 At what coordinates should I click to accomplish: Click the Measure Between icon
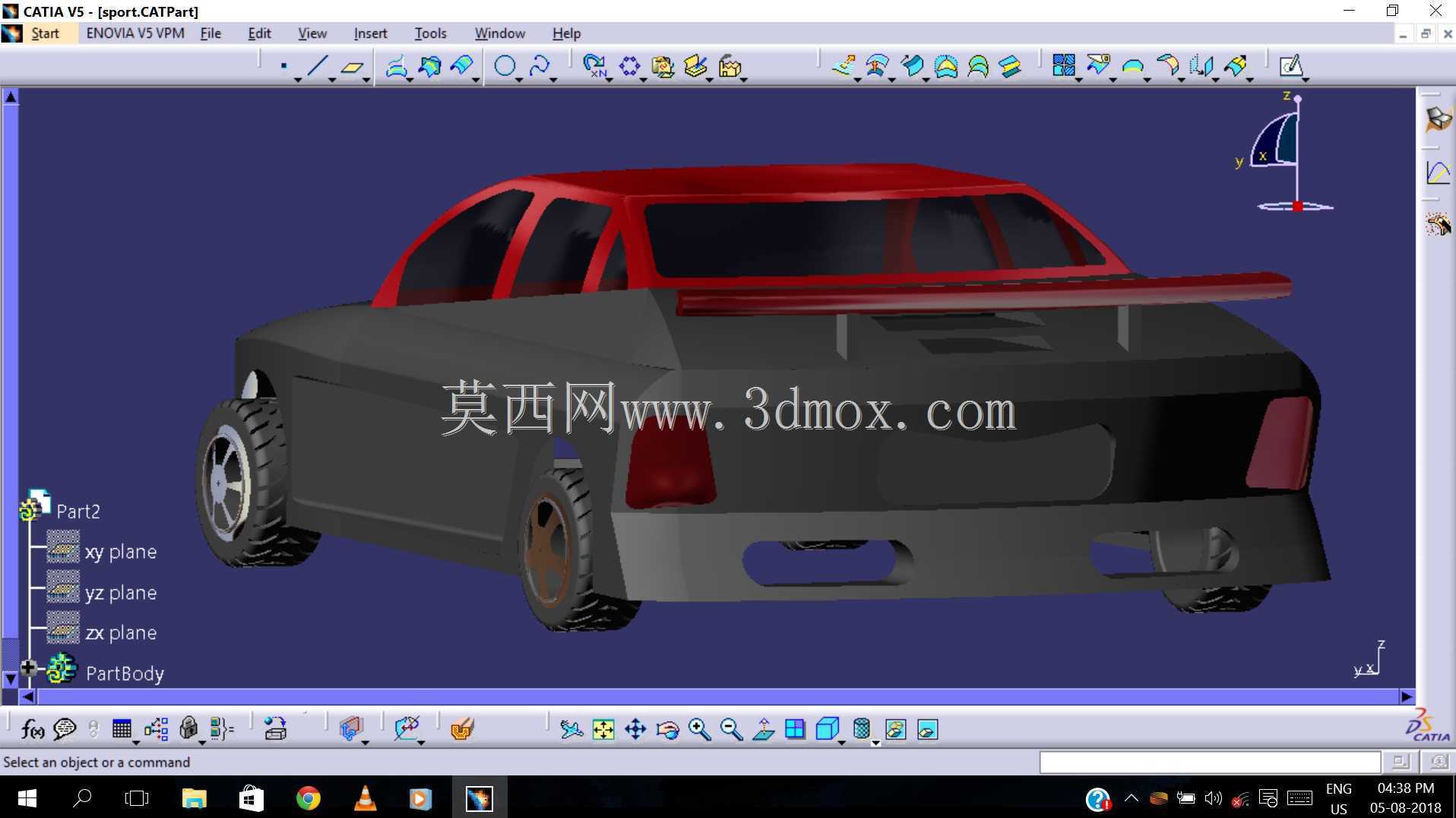[x=407, y=728]
